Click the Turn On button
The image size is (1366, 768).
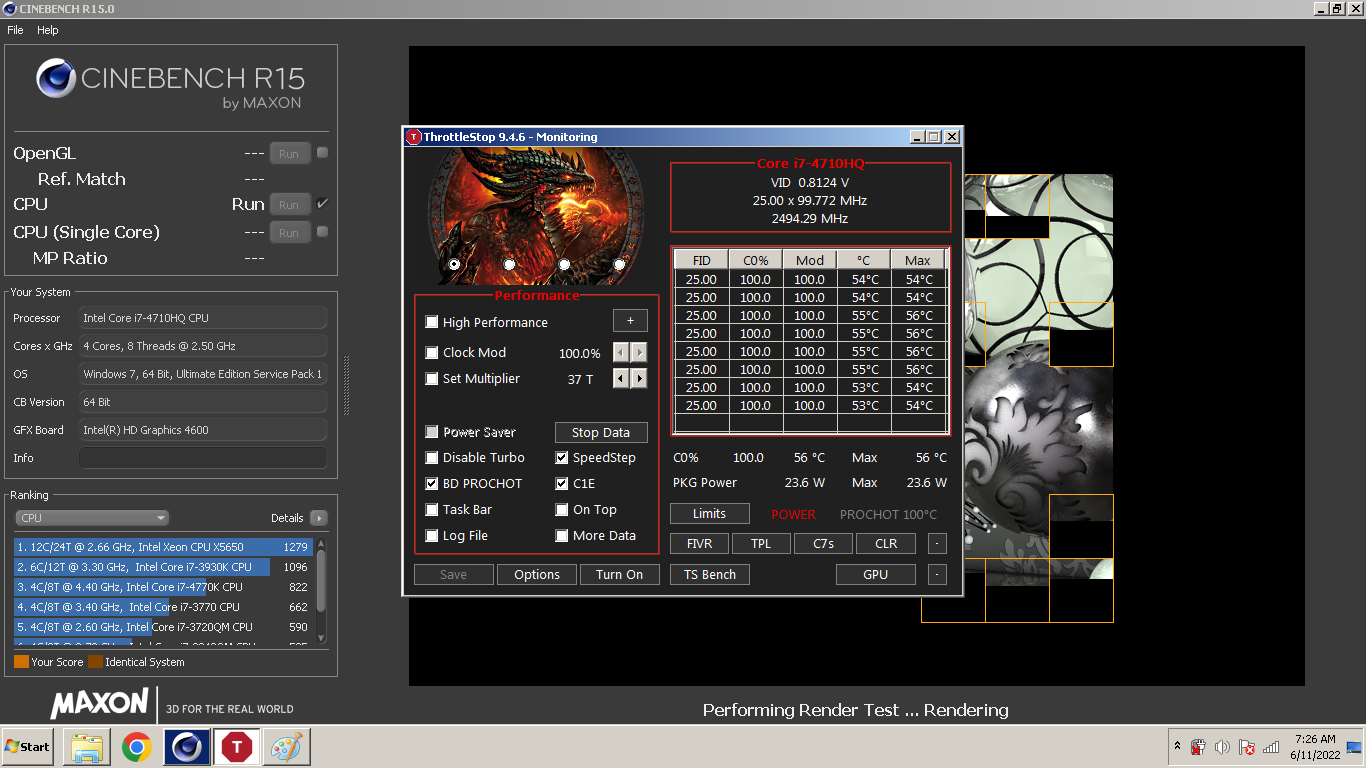pyautogui.click(x=619, y=574)
